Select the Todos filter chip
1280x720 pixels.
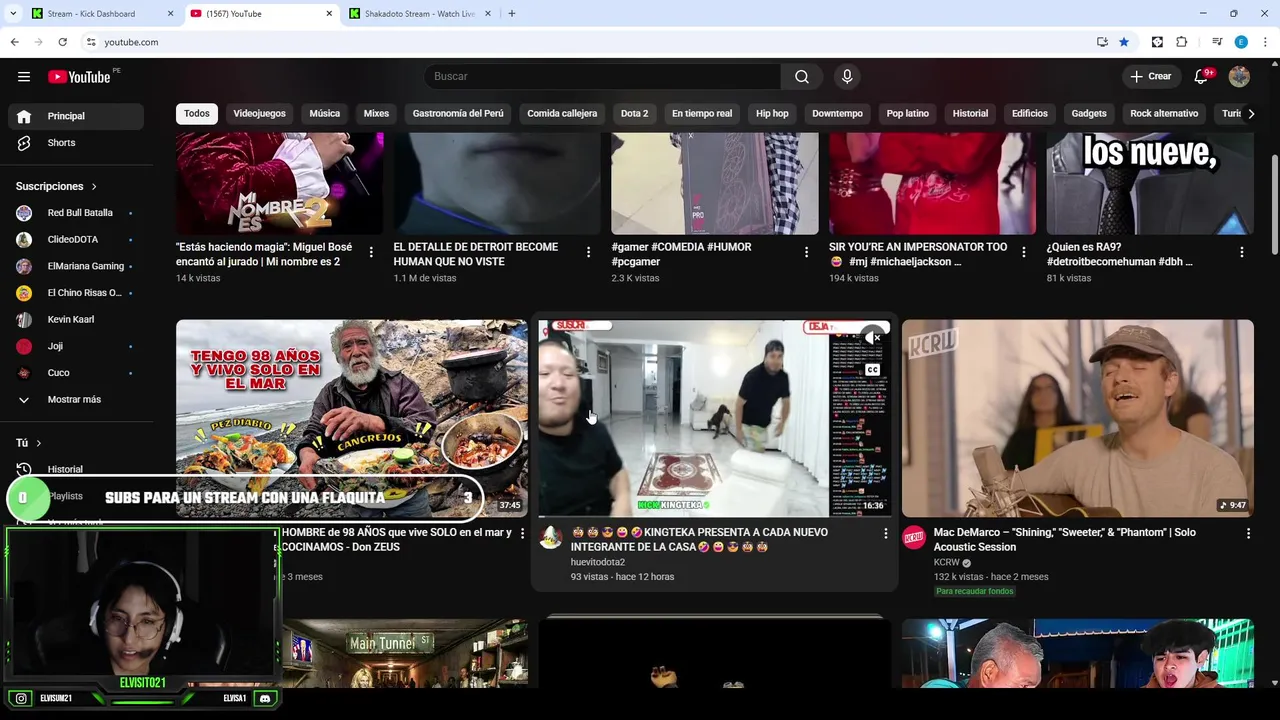click(197, 114)
